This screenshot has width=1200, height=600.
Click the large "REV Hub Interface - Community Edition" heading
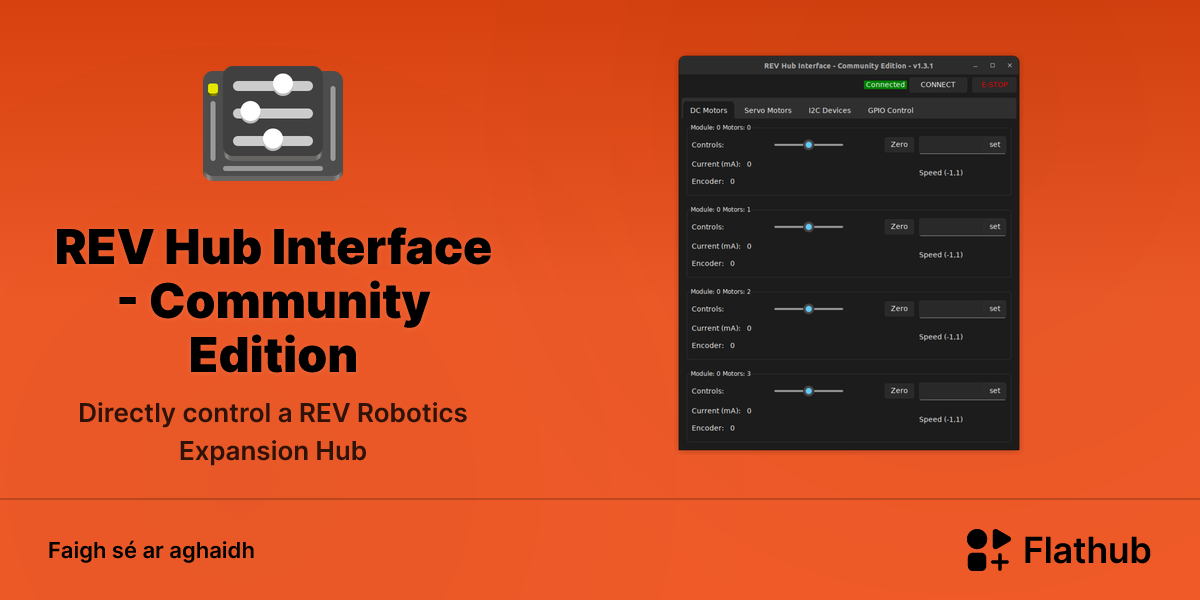pos(273,301)
